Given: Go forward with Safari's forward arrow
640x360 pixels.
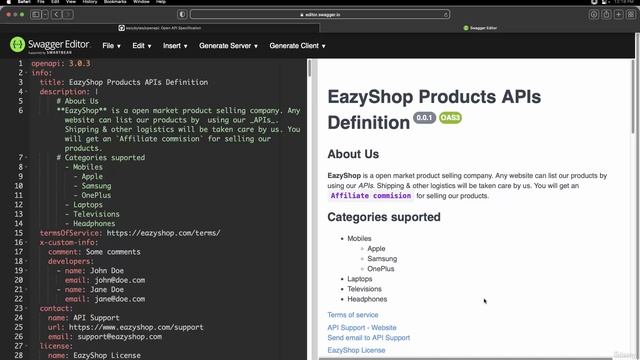Looking at the screenshot, I should pyautogui.click(x=68, y=15).
